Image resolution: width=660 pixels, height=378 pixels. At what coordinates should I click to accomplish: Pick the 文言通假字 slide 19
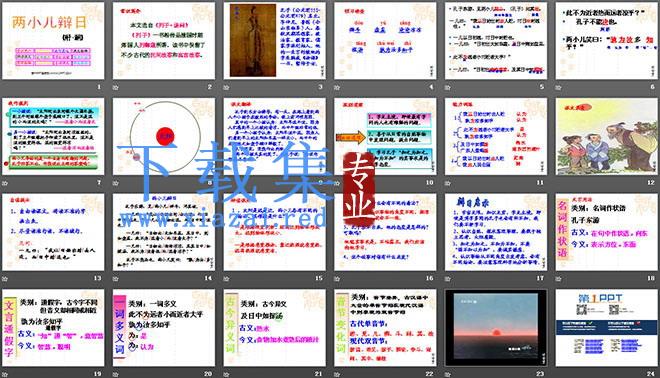point(53,328)
